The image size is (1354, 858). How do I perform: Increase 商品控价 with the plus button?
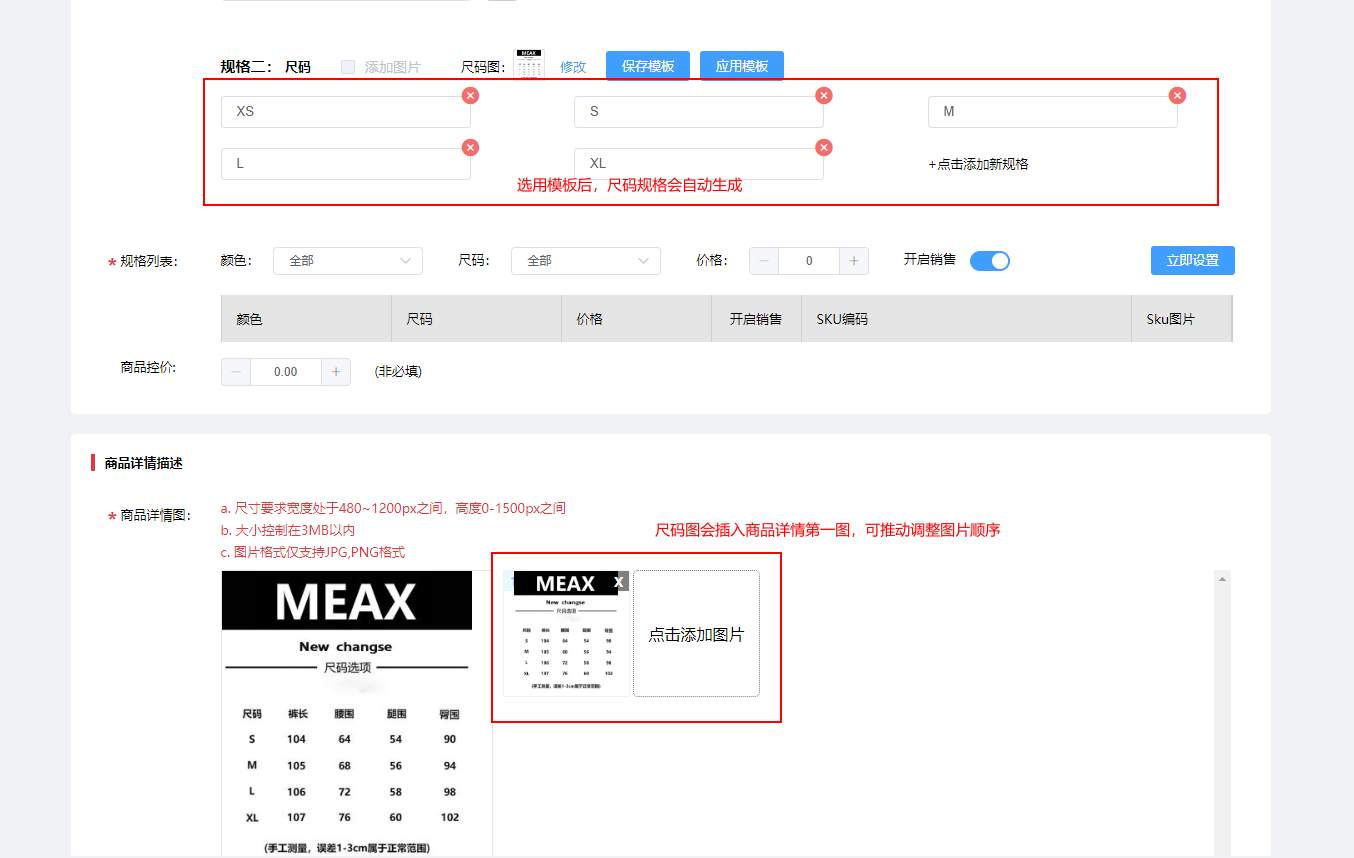[x=336, y=372]
